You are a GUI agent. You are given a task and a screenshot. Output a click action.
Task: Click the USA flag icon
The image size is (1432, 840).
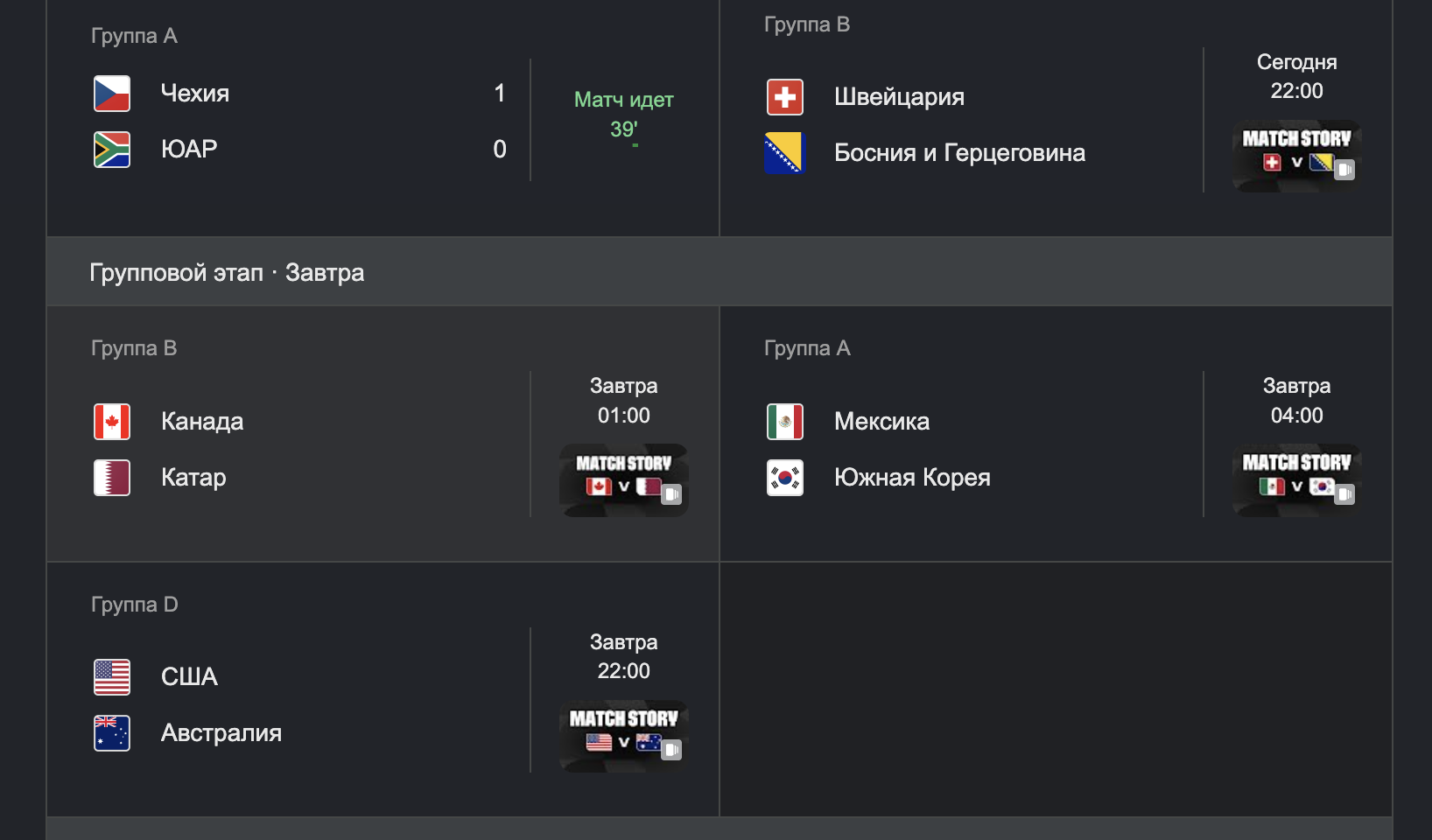click(x=112, y=677)
